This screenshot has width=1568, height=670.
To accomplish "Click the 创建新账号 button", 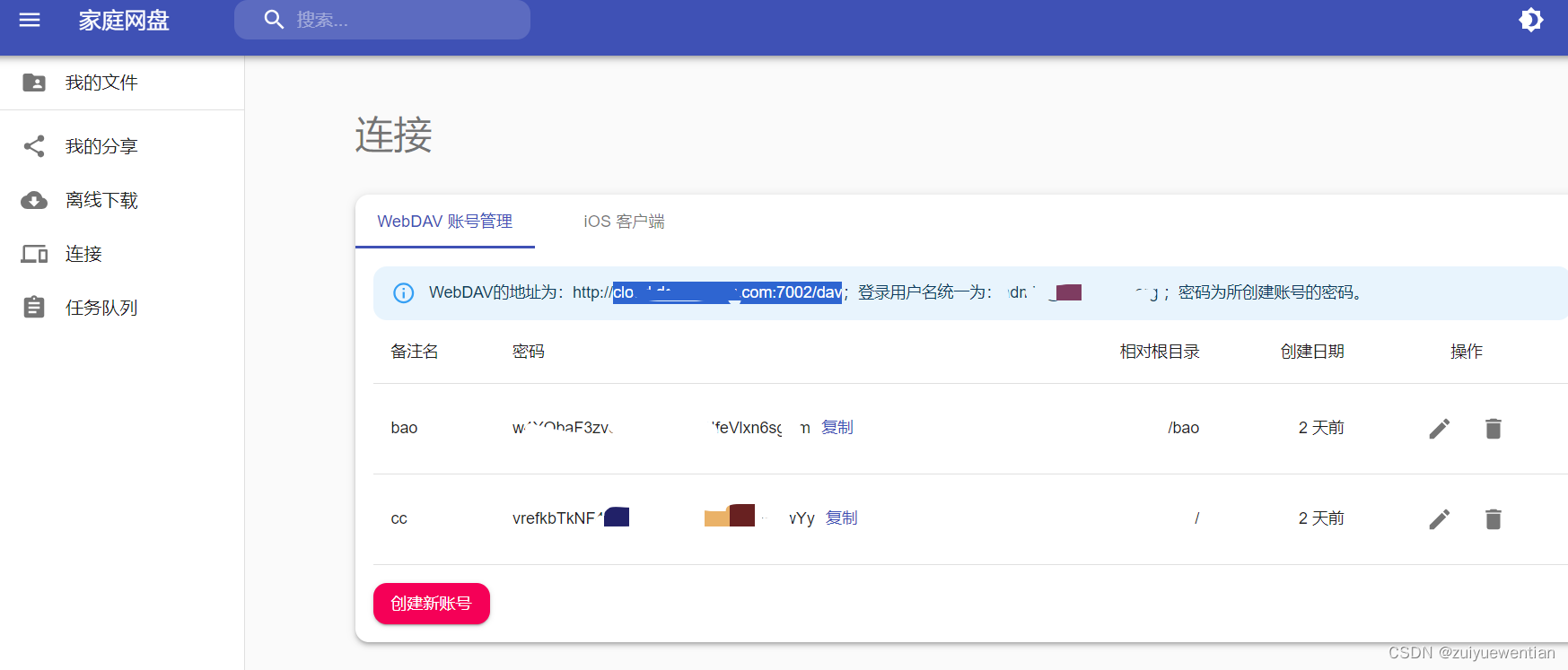I will tap(432, 604).
